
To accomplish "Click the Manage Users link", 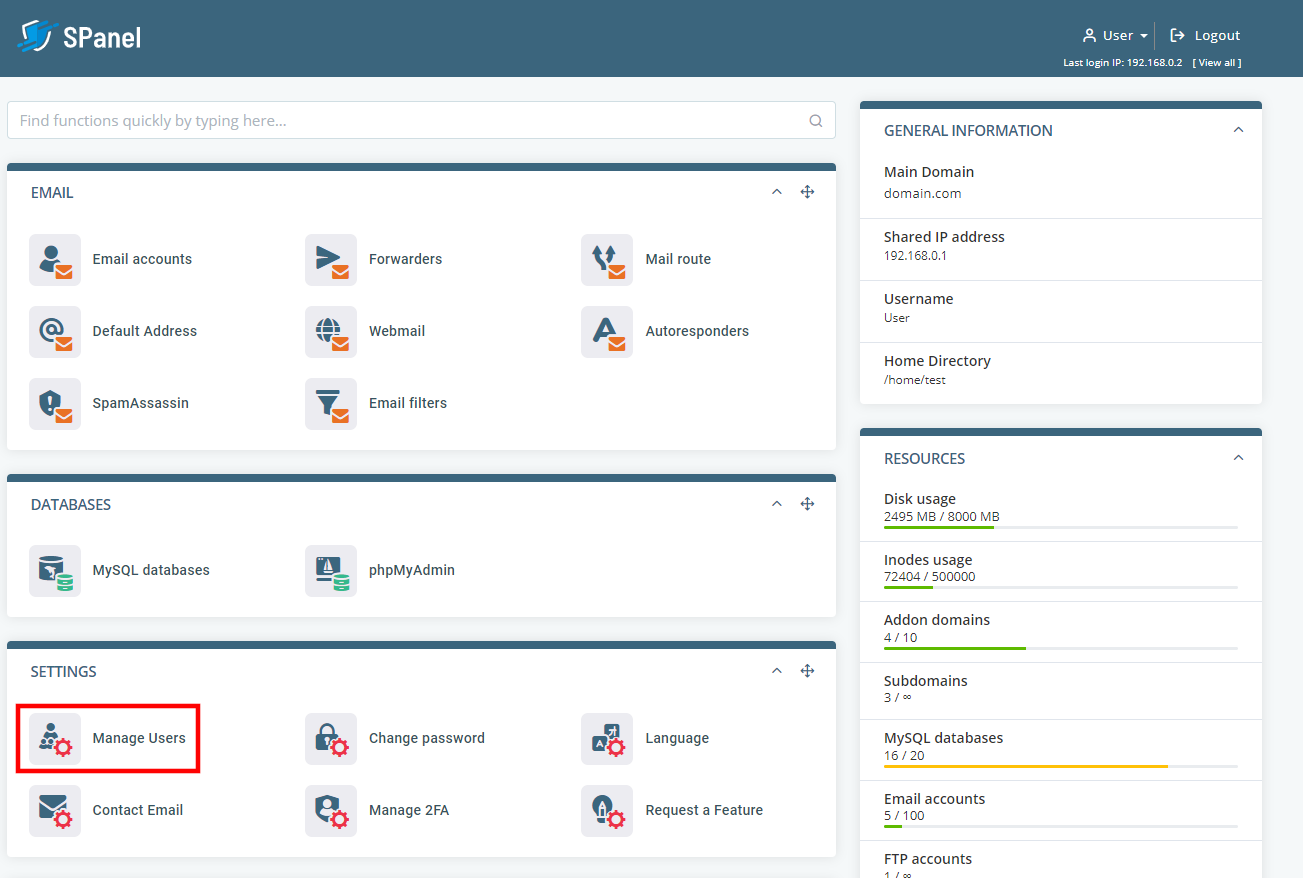I will (138, 739).
